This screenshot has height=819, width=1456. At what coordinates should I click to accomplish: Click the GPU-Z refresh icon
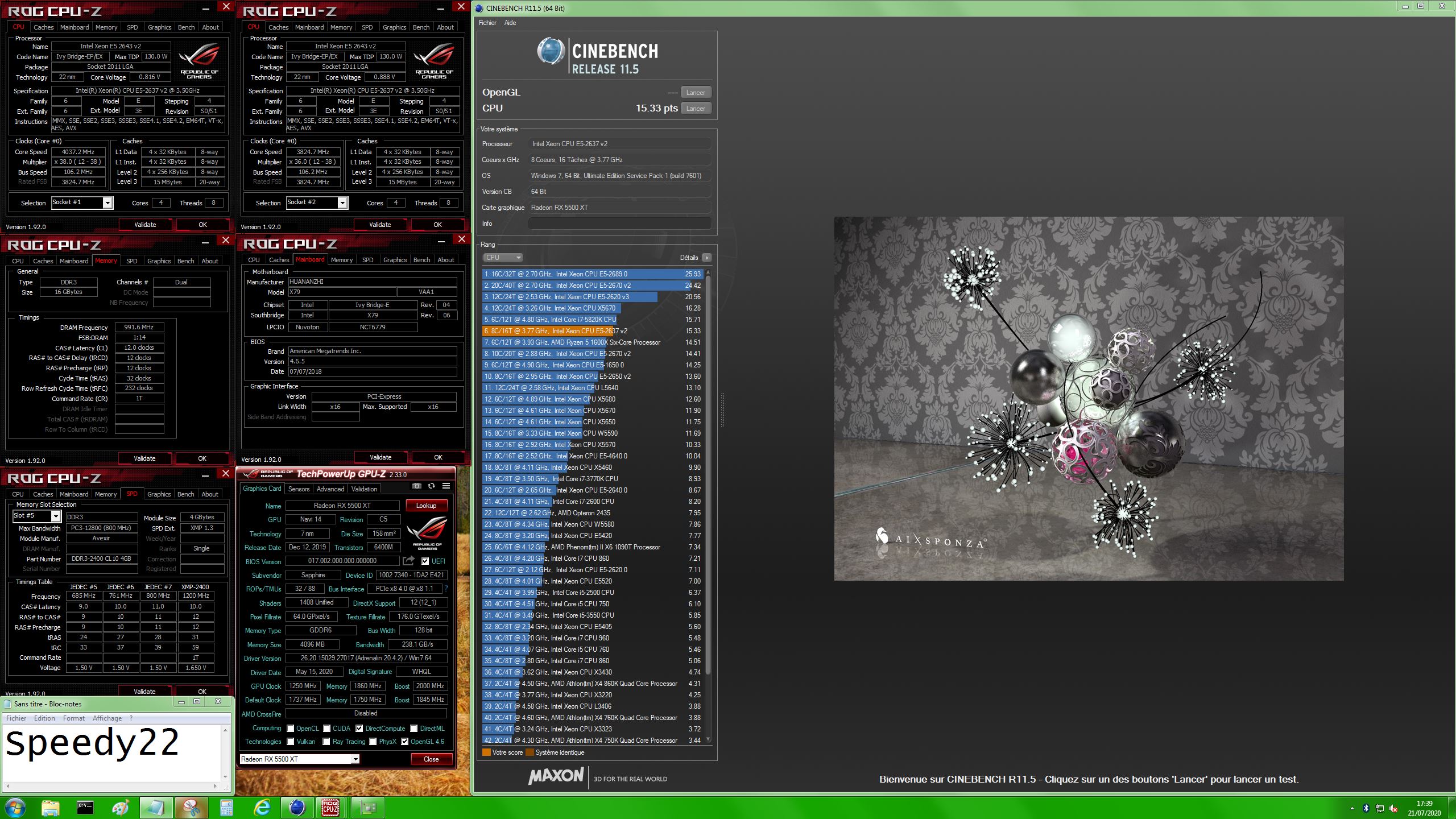point(432,486)
